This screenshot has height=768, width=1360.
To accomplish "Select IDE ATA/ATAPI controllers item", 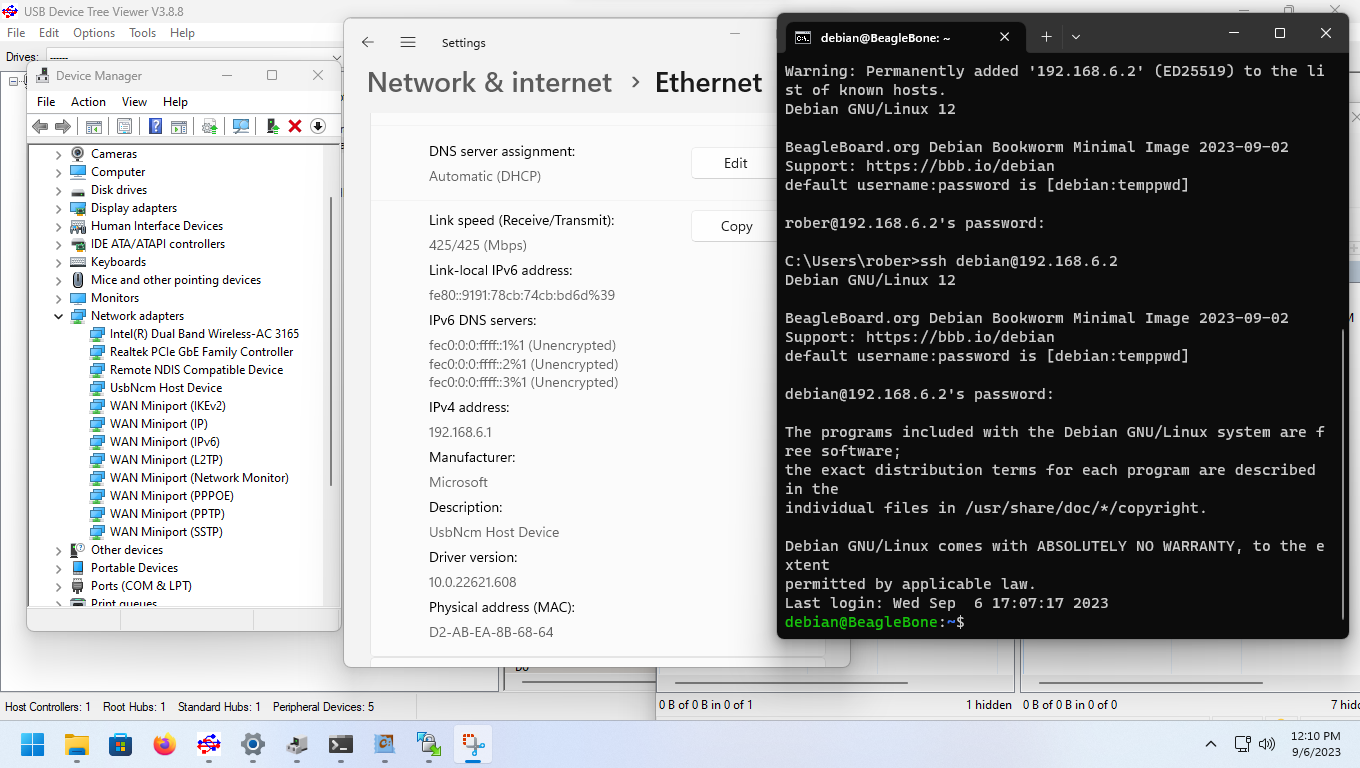I will 158,244.
